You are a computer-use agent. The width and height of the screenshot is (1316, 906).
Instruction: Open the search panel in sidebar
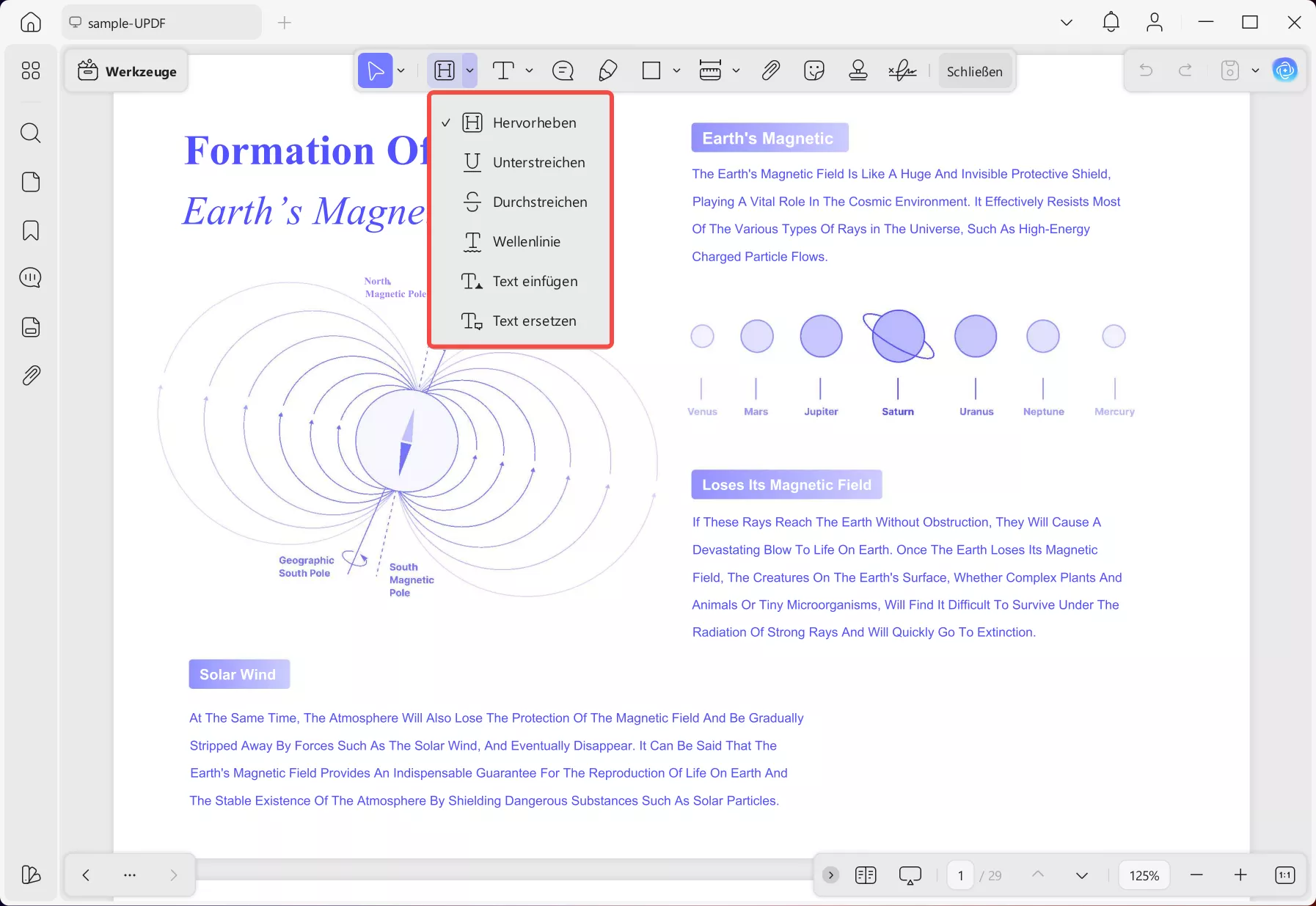coord(31,133)
